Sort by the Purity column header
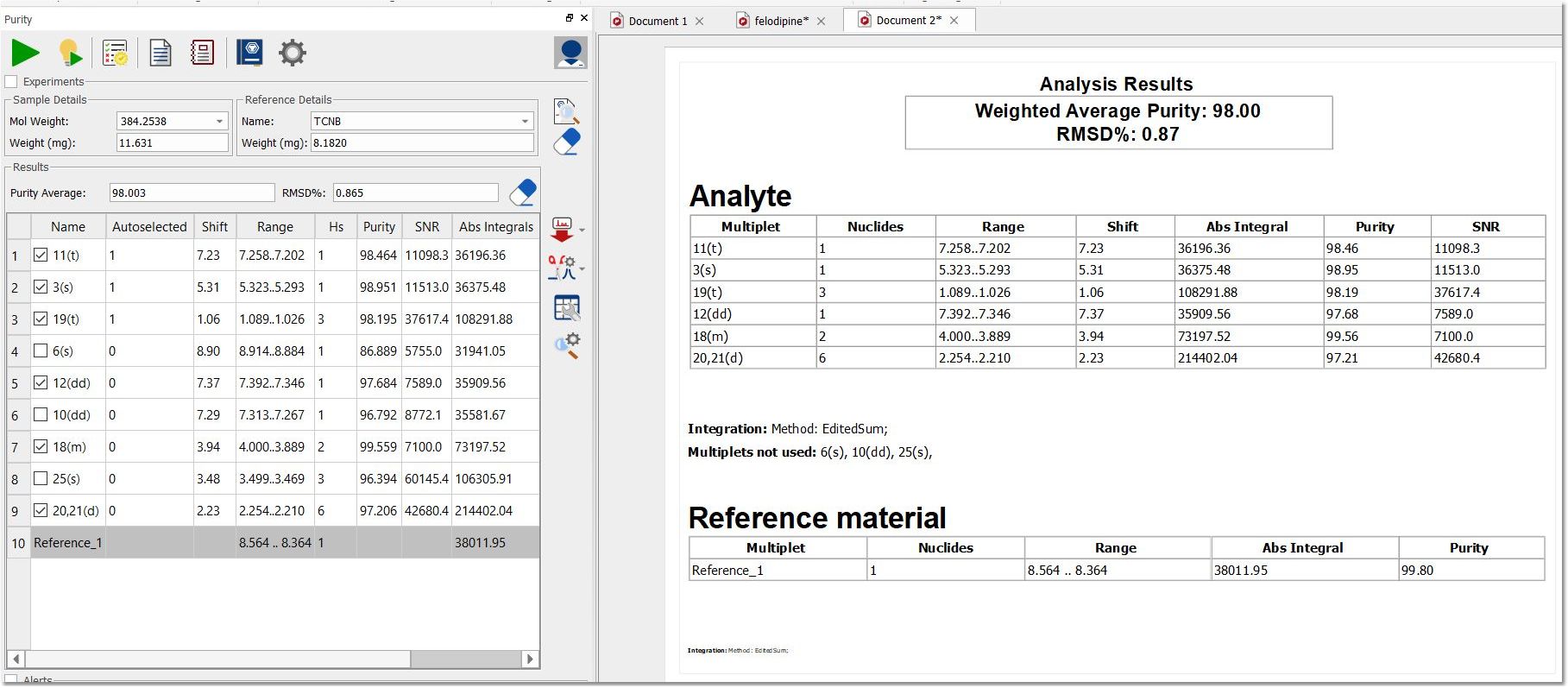Viewport: 1568px width, 688px height. coord(379,227)
